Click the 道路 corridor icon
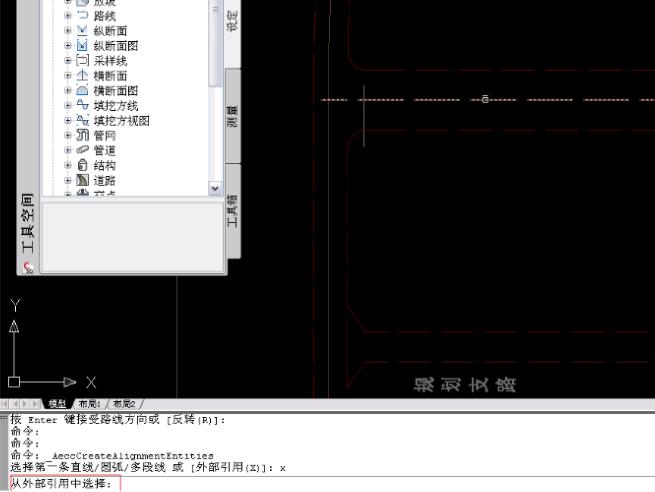This screenshot has height=492, width=655. pos(82,180)
